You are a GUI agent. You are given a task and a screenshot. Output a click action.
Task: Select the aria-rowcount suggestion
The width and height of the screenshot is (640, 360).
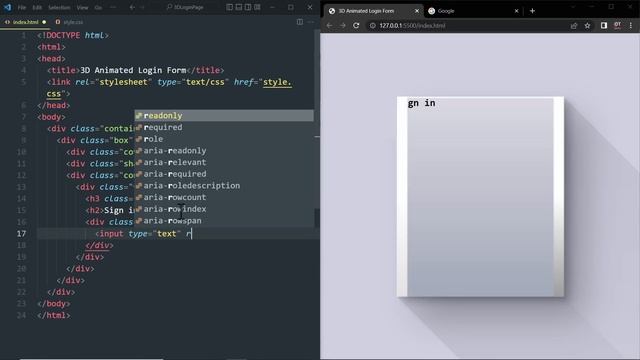click(224, 198)
